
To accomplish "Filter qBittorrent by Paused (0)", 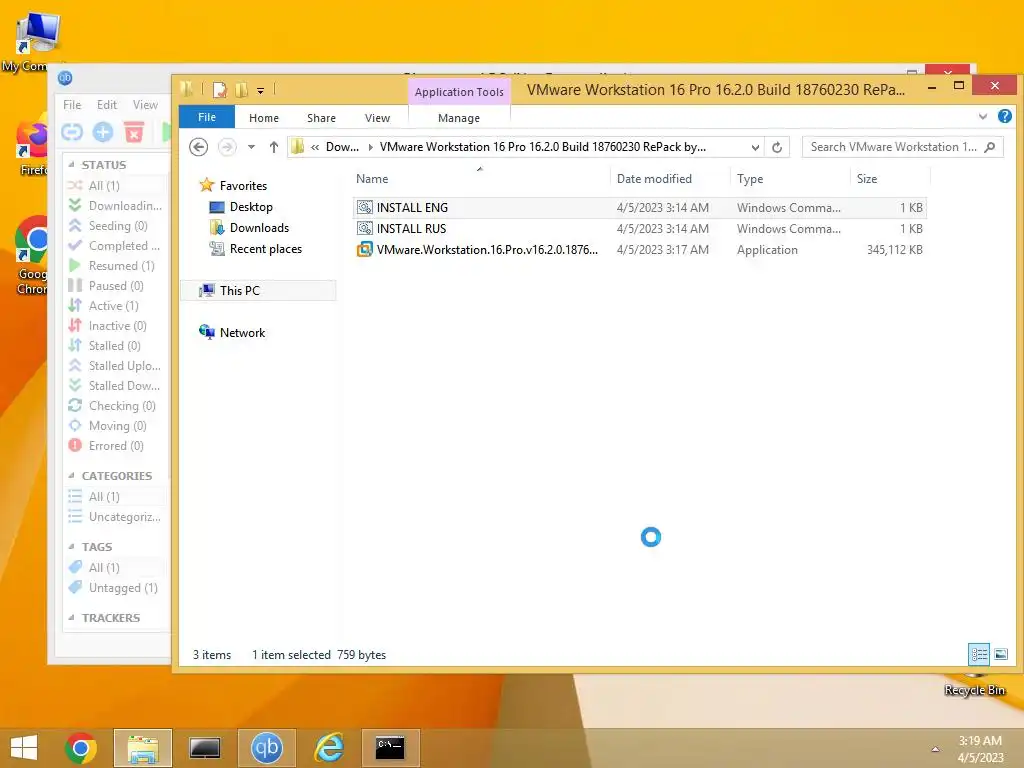I will 116,286.
